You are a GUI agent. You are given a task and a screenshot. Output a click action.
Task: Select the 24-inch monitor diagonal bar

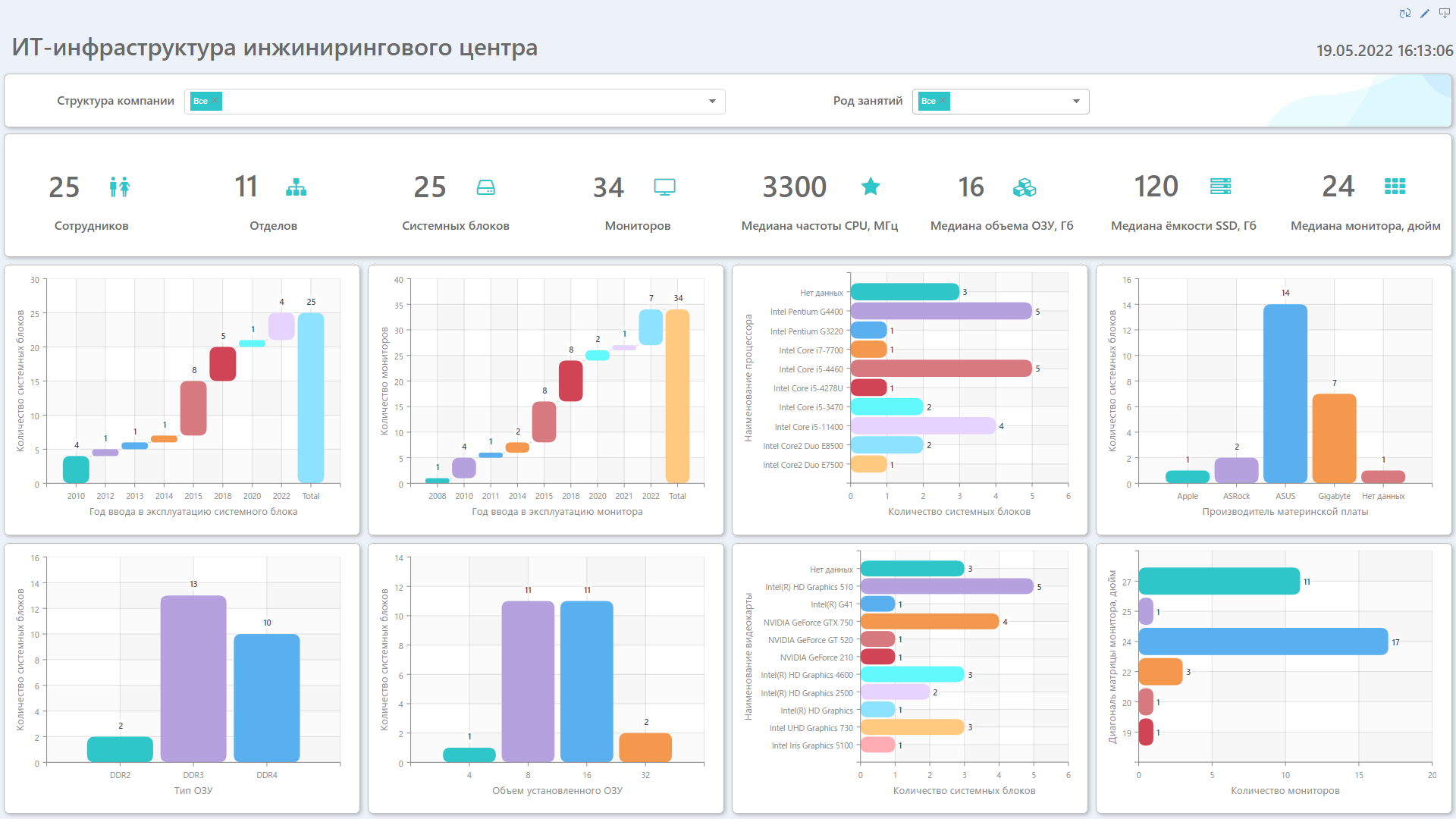[1263, 642]
